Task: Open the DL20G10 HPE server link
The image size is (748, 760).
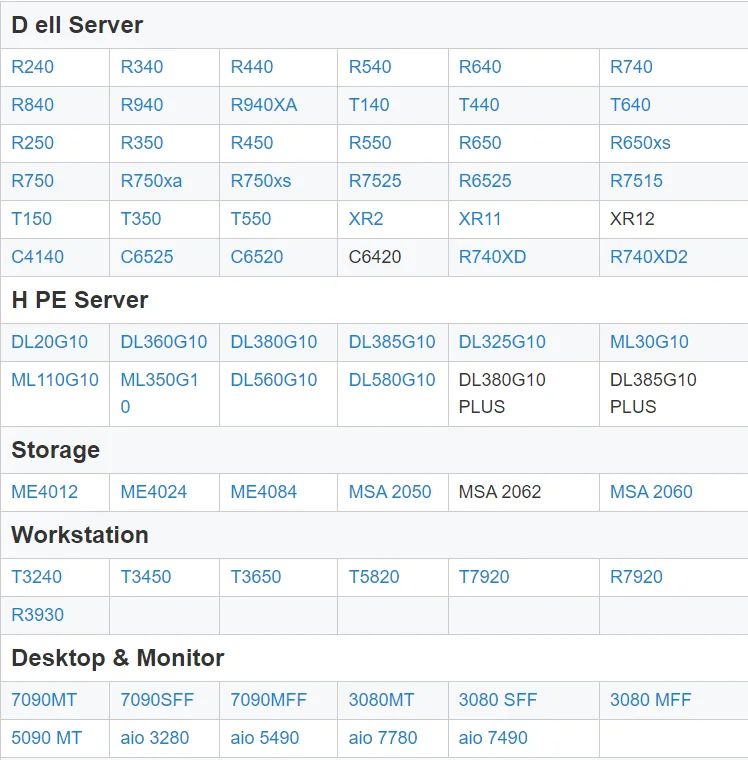Action: coord(49,342)
